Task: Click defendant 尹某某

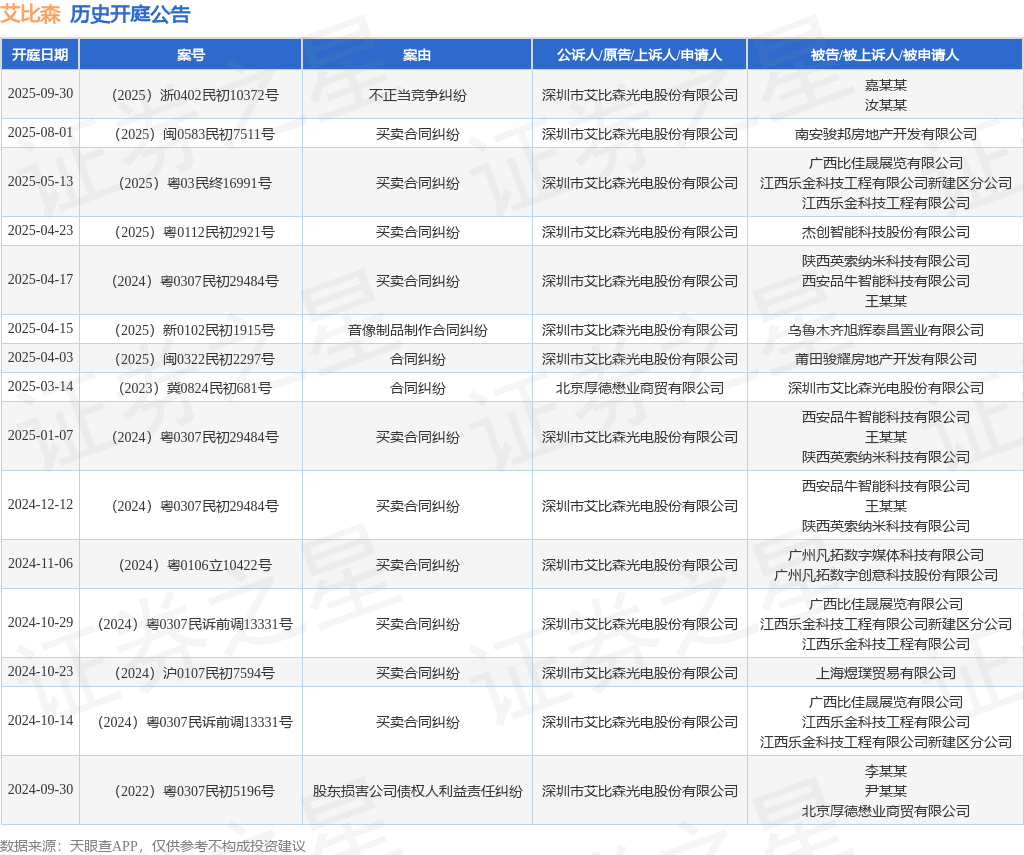Action: [x=886, y=791]
